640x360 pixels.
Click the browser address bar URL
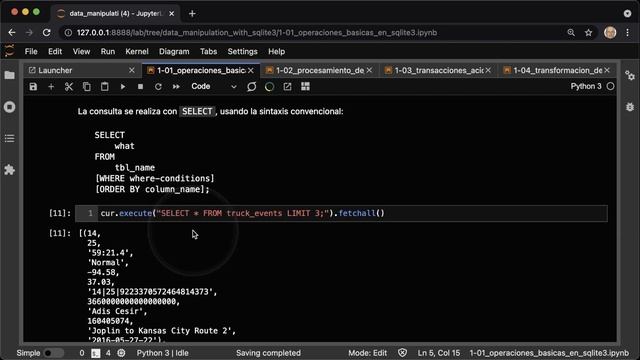[257, 33]
